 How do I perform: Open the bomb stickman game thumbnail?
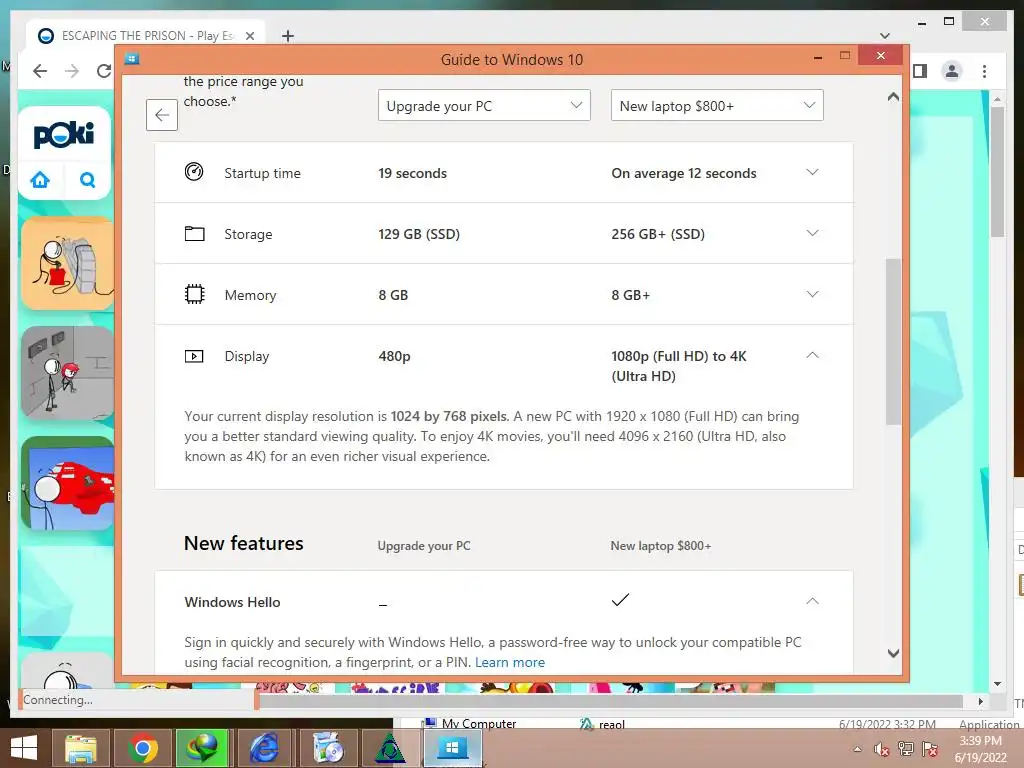68,263
